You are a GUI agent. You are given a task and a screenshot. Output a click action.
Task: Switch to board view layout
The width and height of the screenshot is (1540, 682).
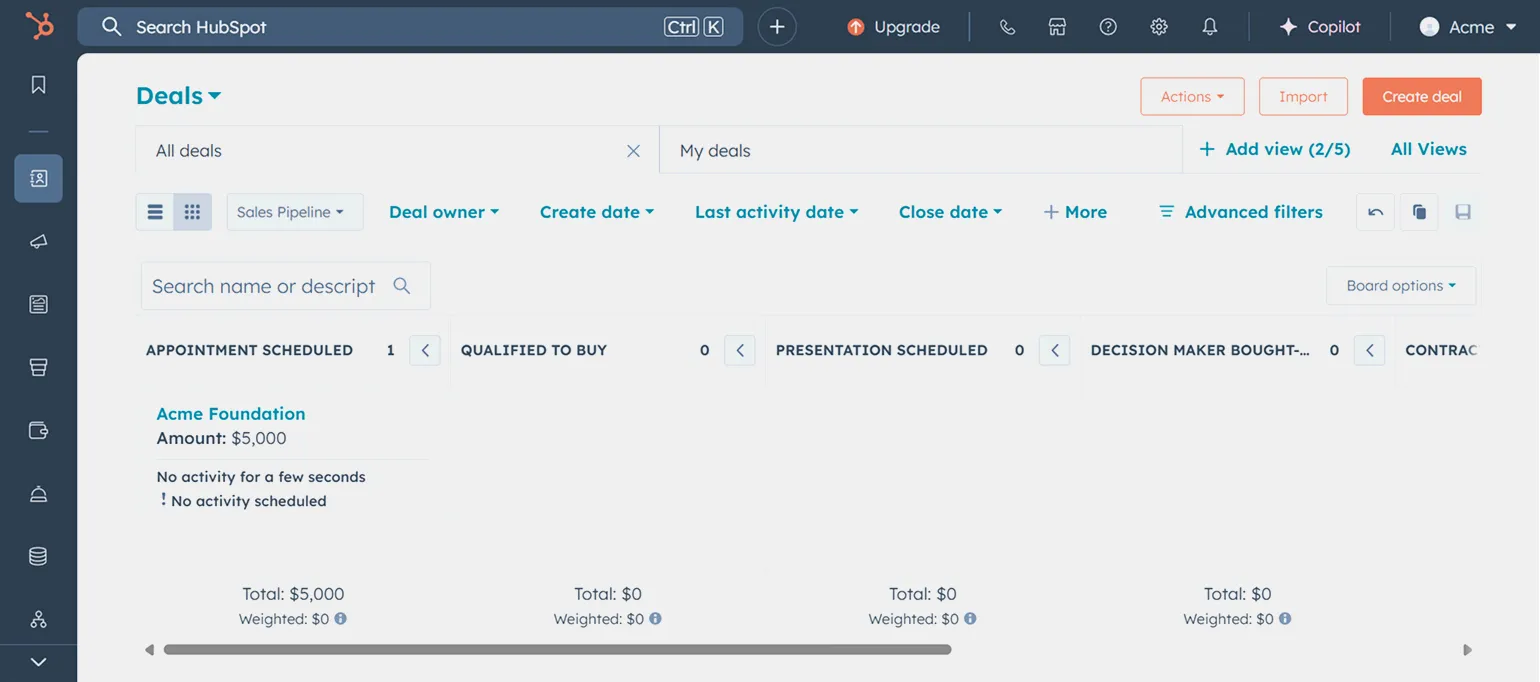point(193,212)
